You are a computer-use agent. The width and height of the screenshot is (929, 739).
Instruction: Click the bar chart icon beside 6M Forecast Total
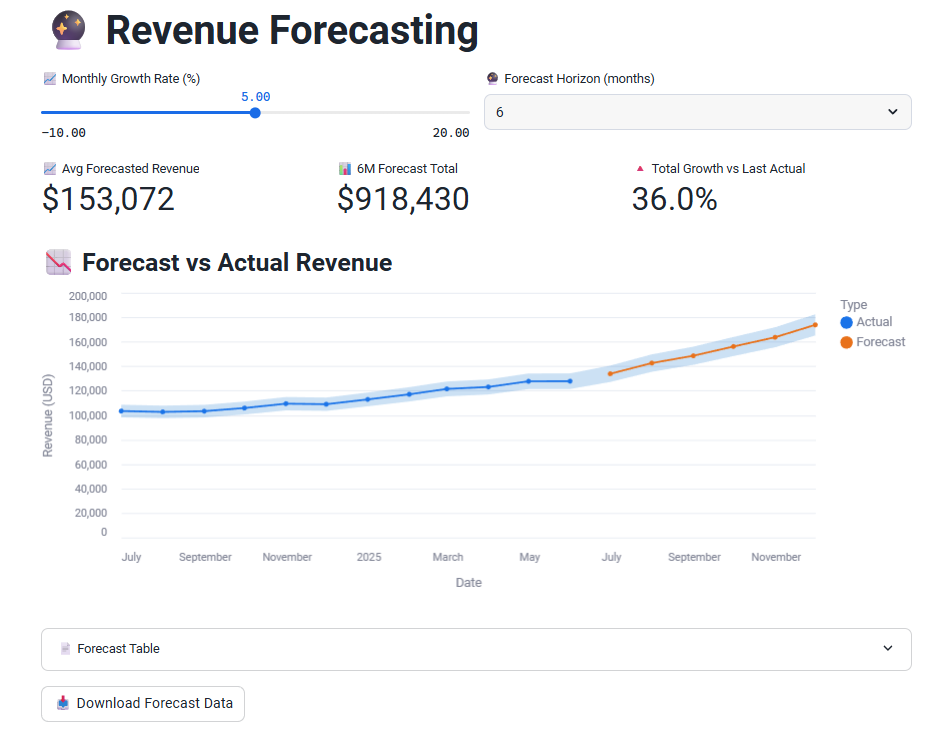345,169
